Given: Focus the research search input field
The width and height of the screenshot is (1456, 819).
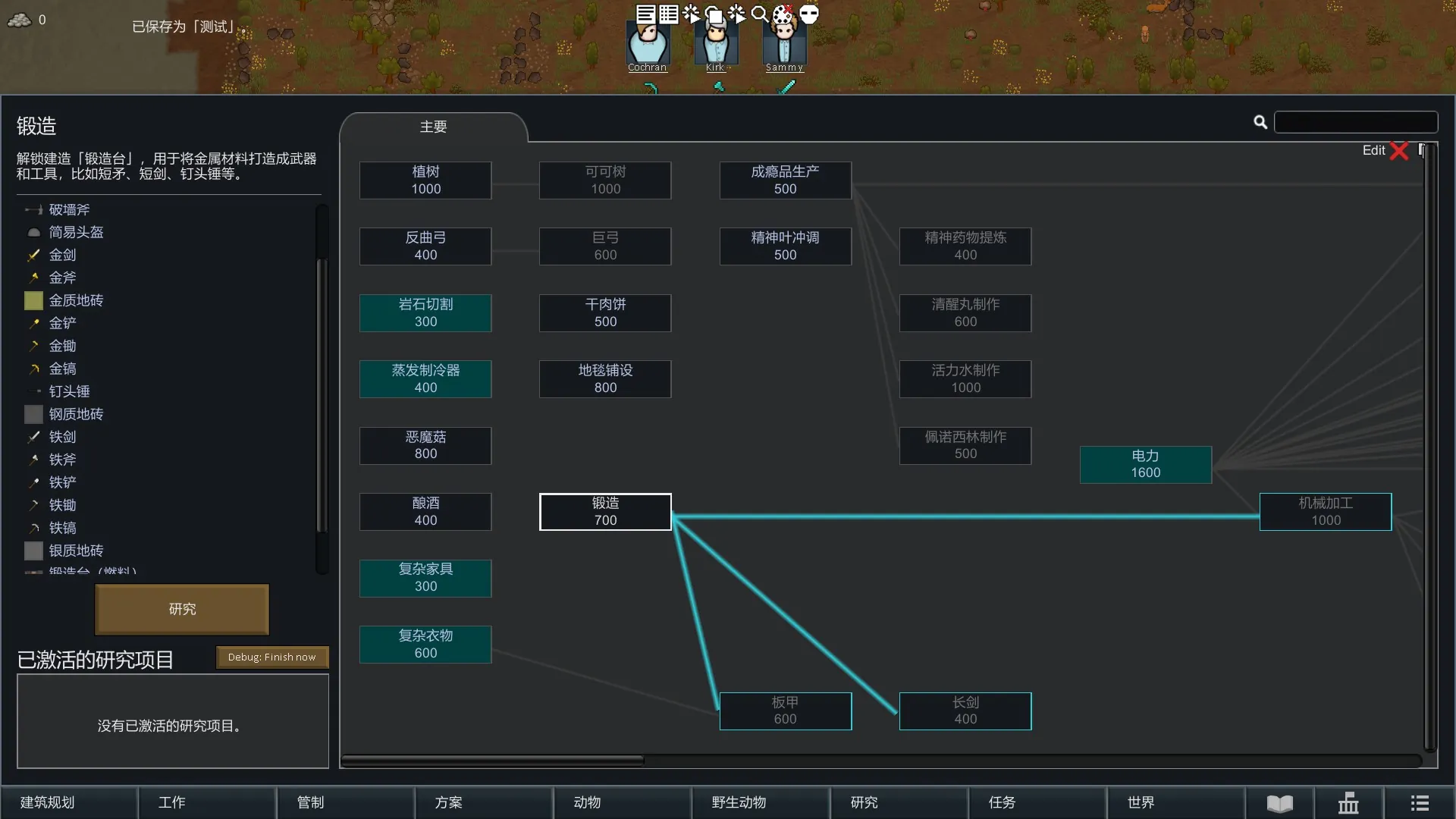Looking at the screenshot, I should click(1355, 122).
